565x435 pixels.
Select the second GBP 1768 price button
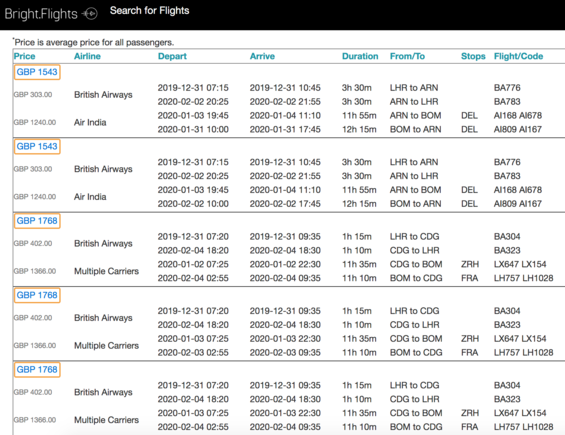pyautogui.click(x=37, y=295)
